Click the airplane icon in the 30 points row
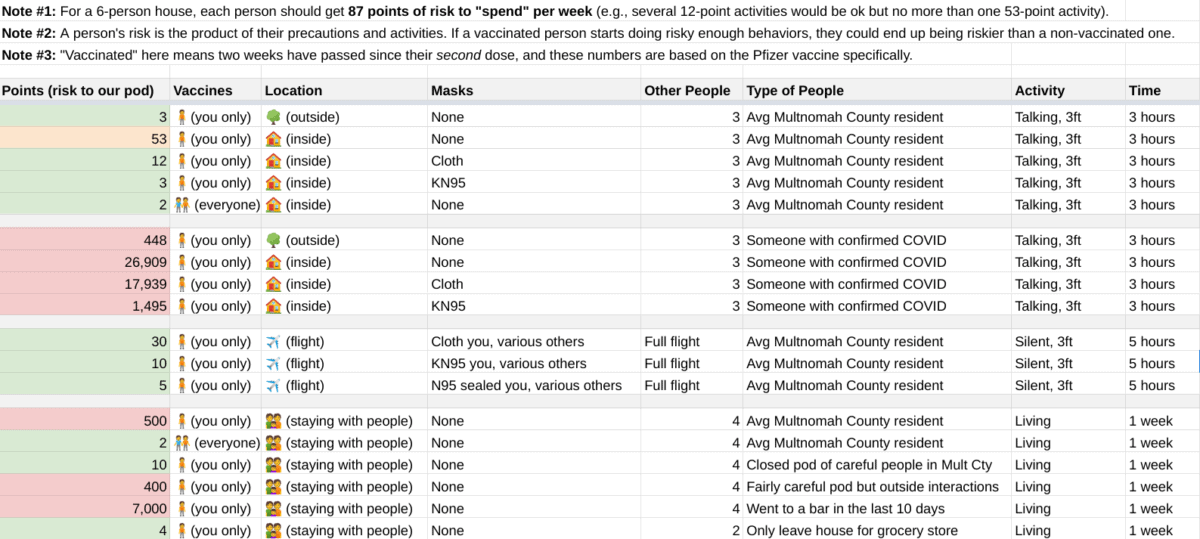Viewport: 1200px width, 539px height. point(273,341)
